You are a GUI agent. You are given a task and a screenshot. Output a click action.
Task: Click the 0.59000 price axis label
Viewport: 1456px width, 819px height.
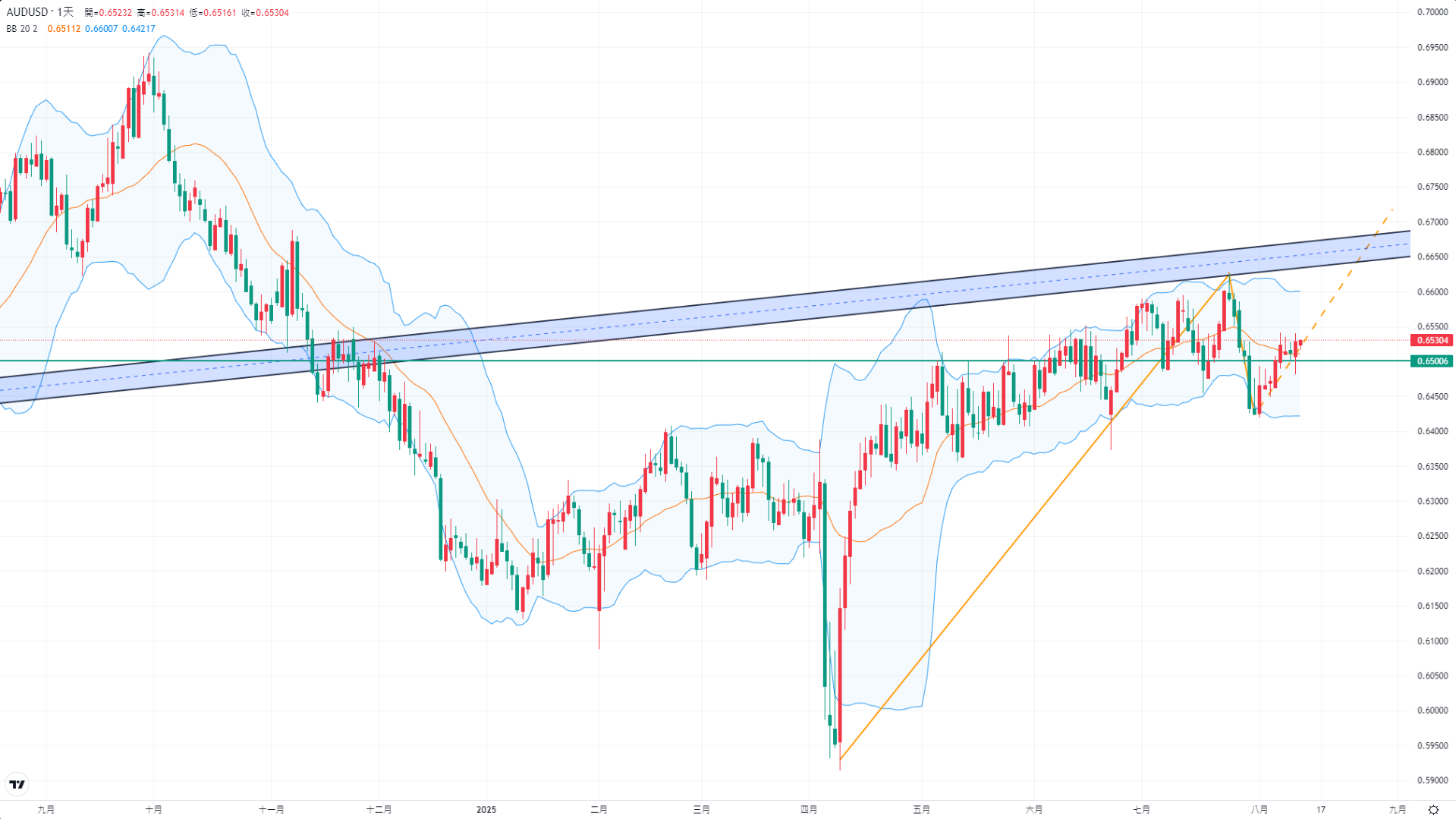[1432, 780]
